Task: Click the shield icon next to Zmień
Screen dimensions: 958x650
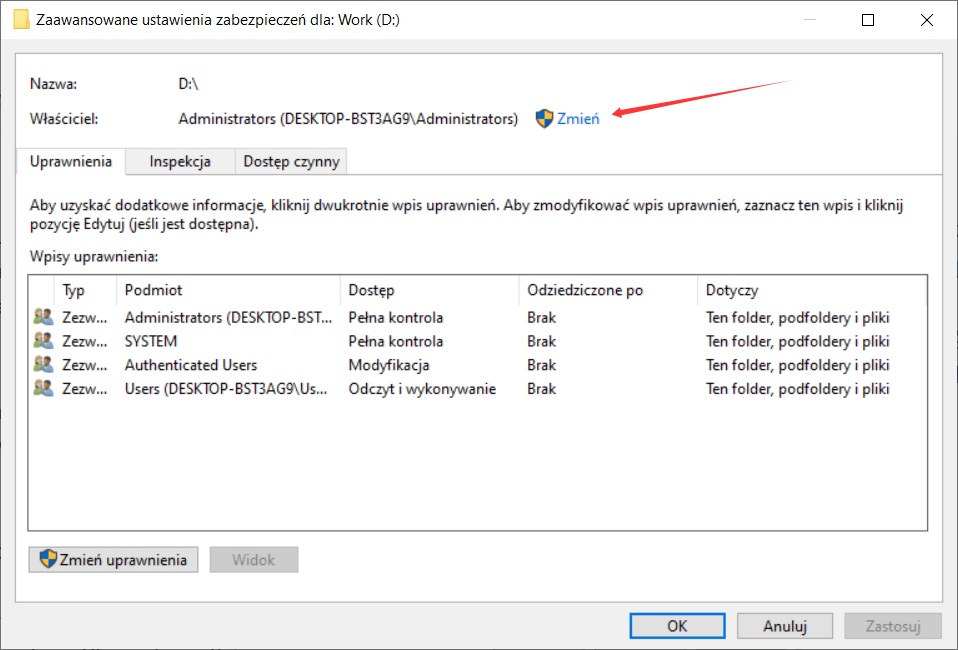Action: [x=544, y=119]
